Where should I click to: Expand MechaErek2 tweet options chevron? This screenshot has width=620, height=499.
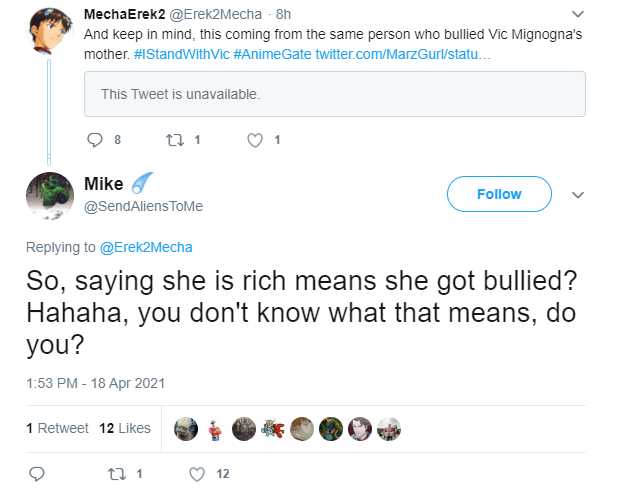(x=578, y=14)
